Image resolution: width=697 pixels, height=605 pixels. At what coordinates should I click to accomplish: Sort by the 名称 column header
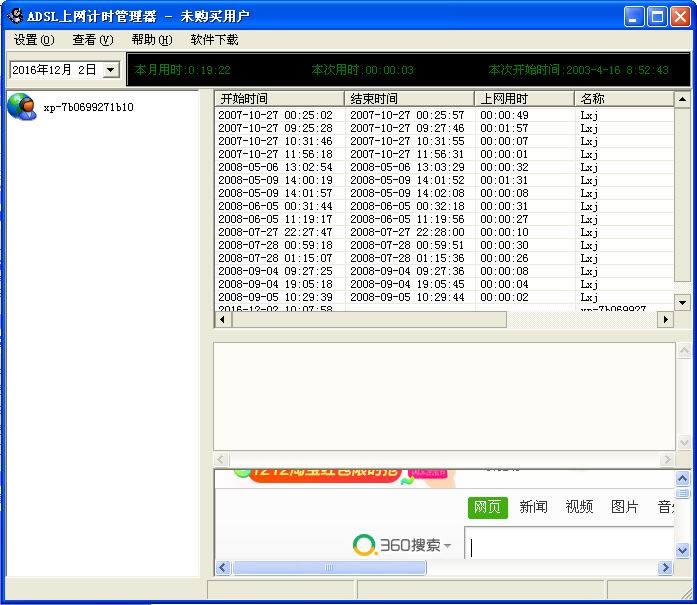624,99
